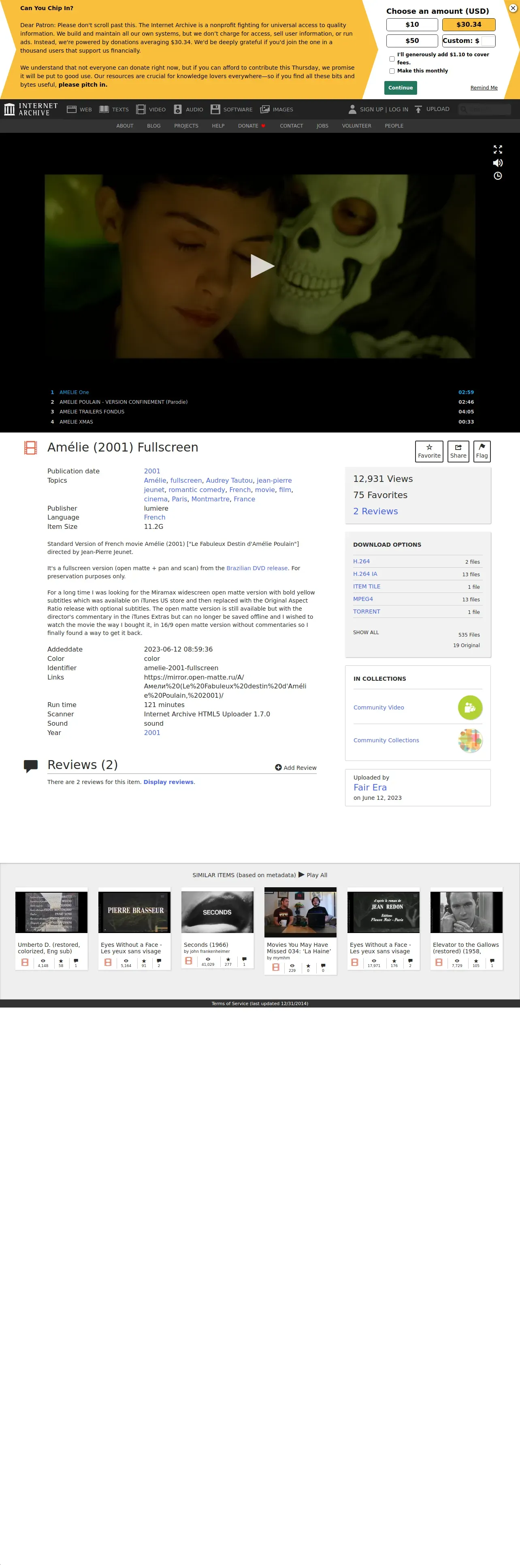Viewport: 520px width, 1568px height.
Task: Click the playback speed clock icon
Action: coord(497,176)
